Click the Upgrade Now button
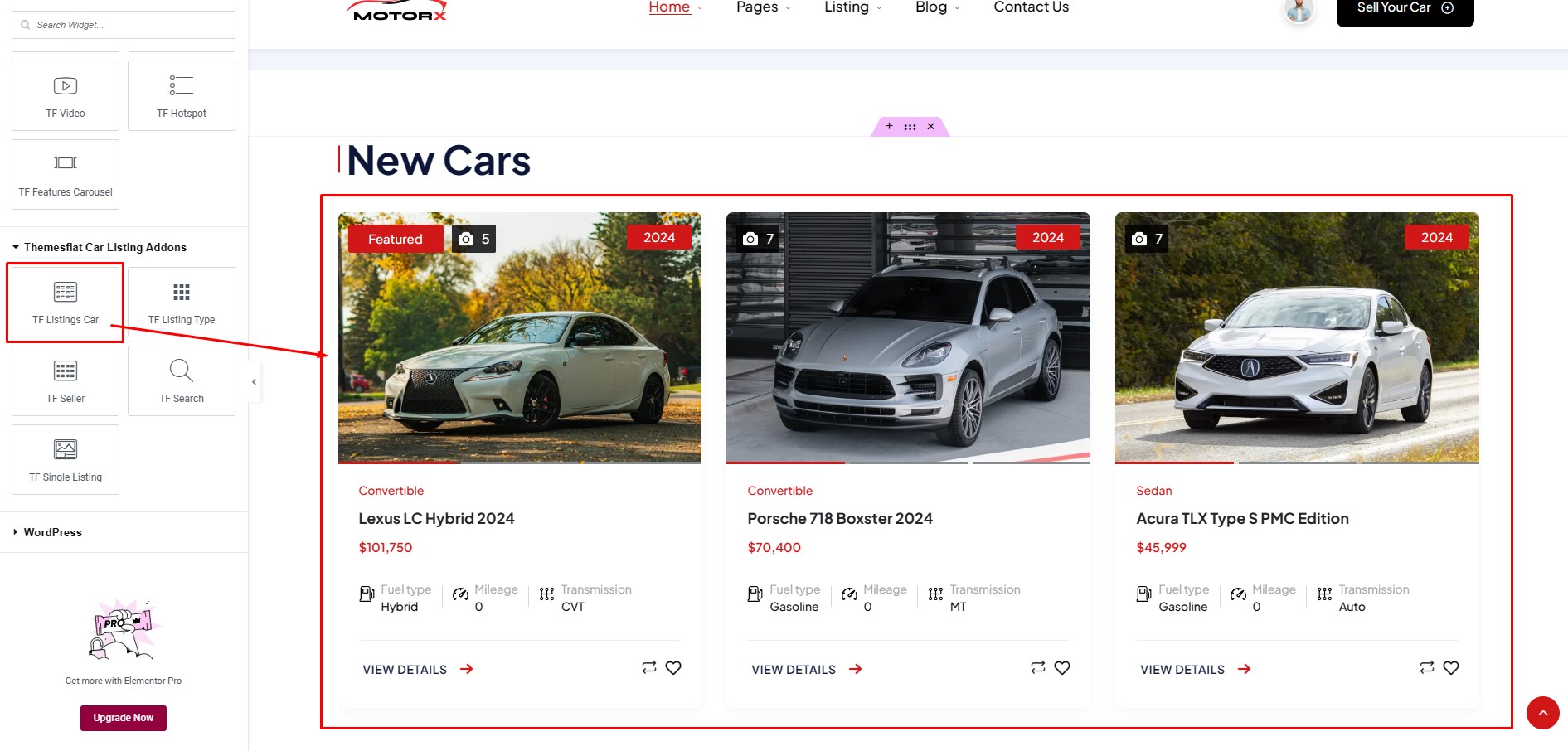 124,718
